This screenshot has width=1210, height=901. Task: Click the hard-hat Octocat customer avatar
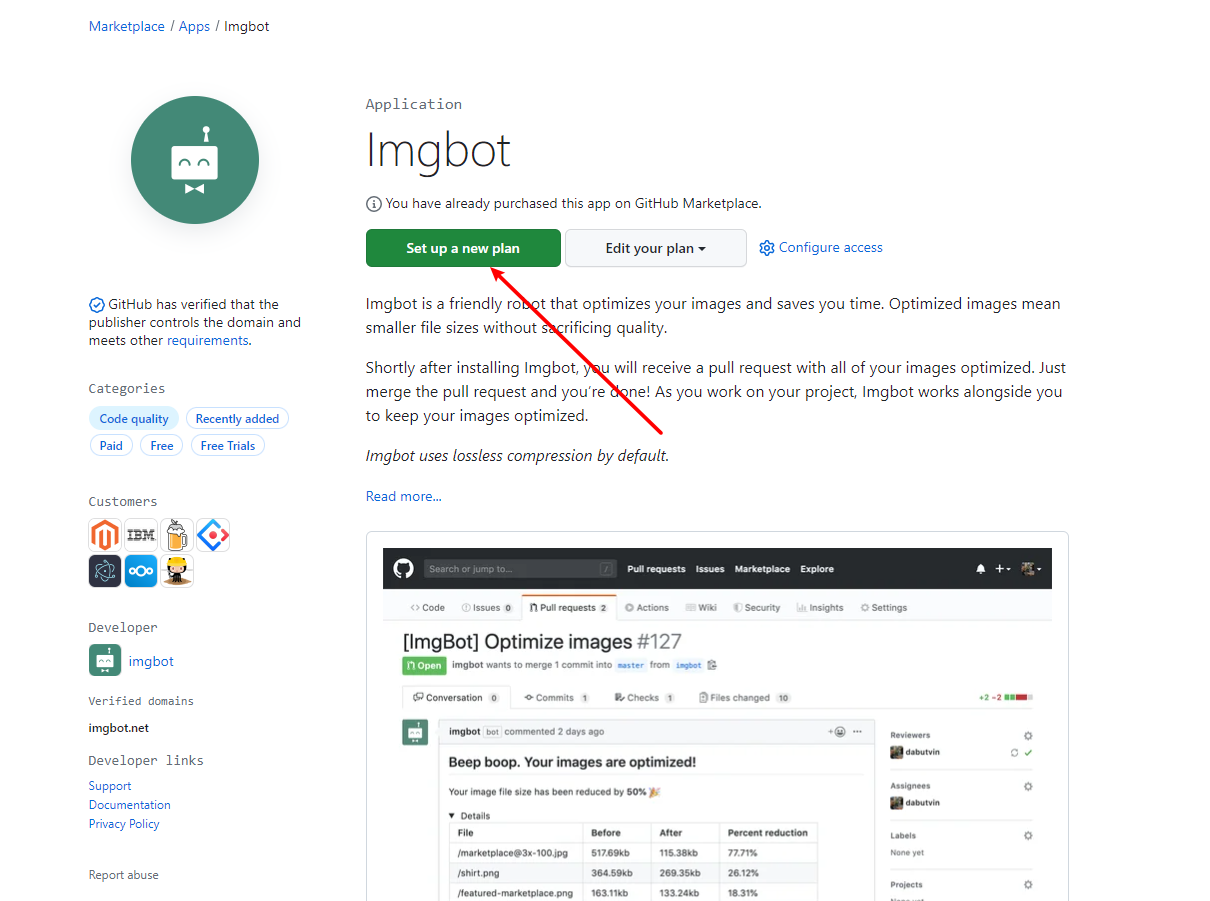pos(177,571)
